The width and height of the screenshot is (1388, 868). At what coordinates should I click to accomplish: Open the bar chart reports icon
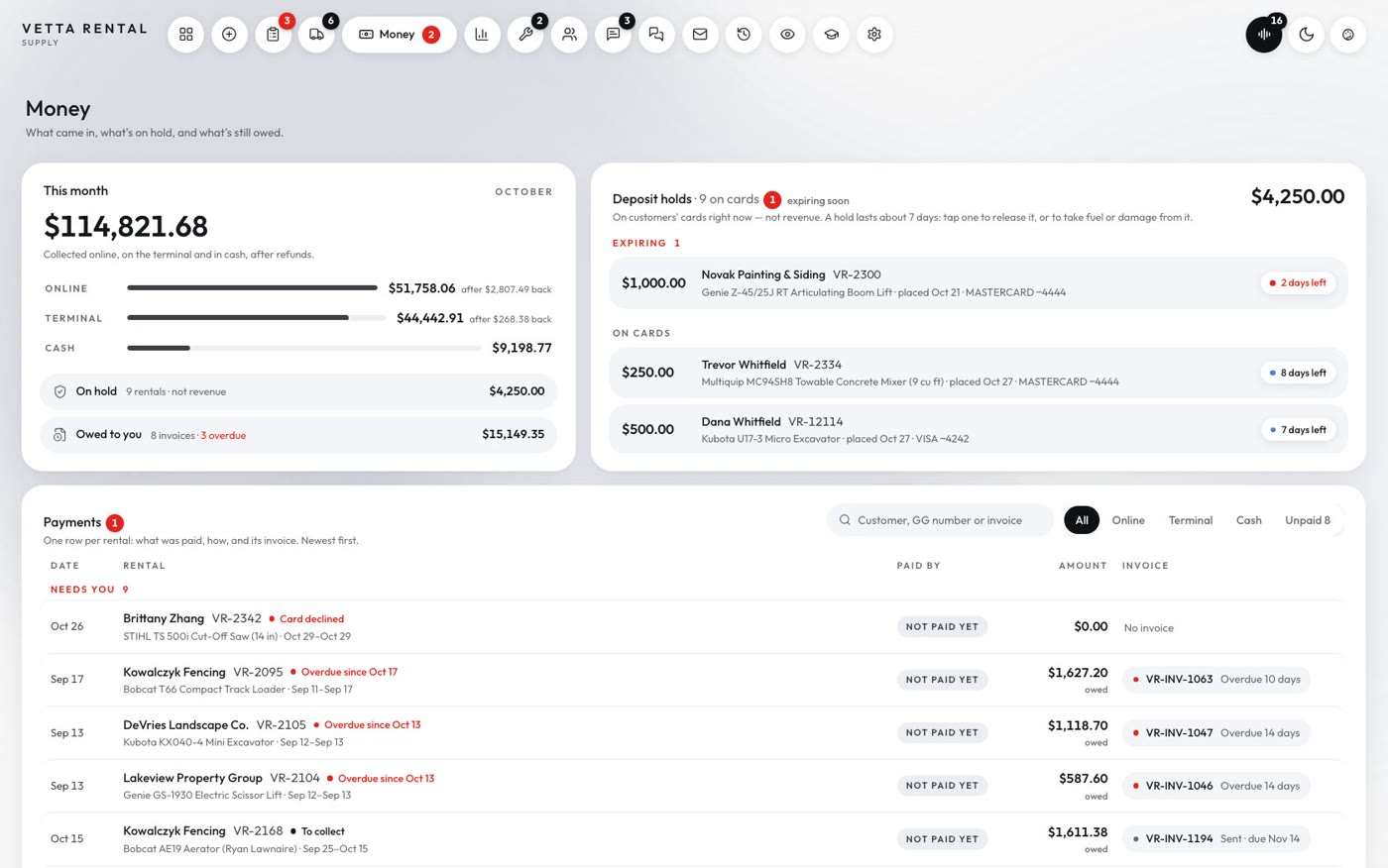click(x=482, y=35)
